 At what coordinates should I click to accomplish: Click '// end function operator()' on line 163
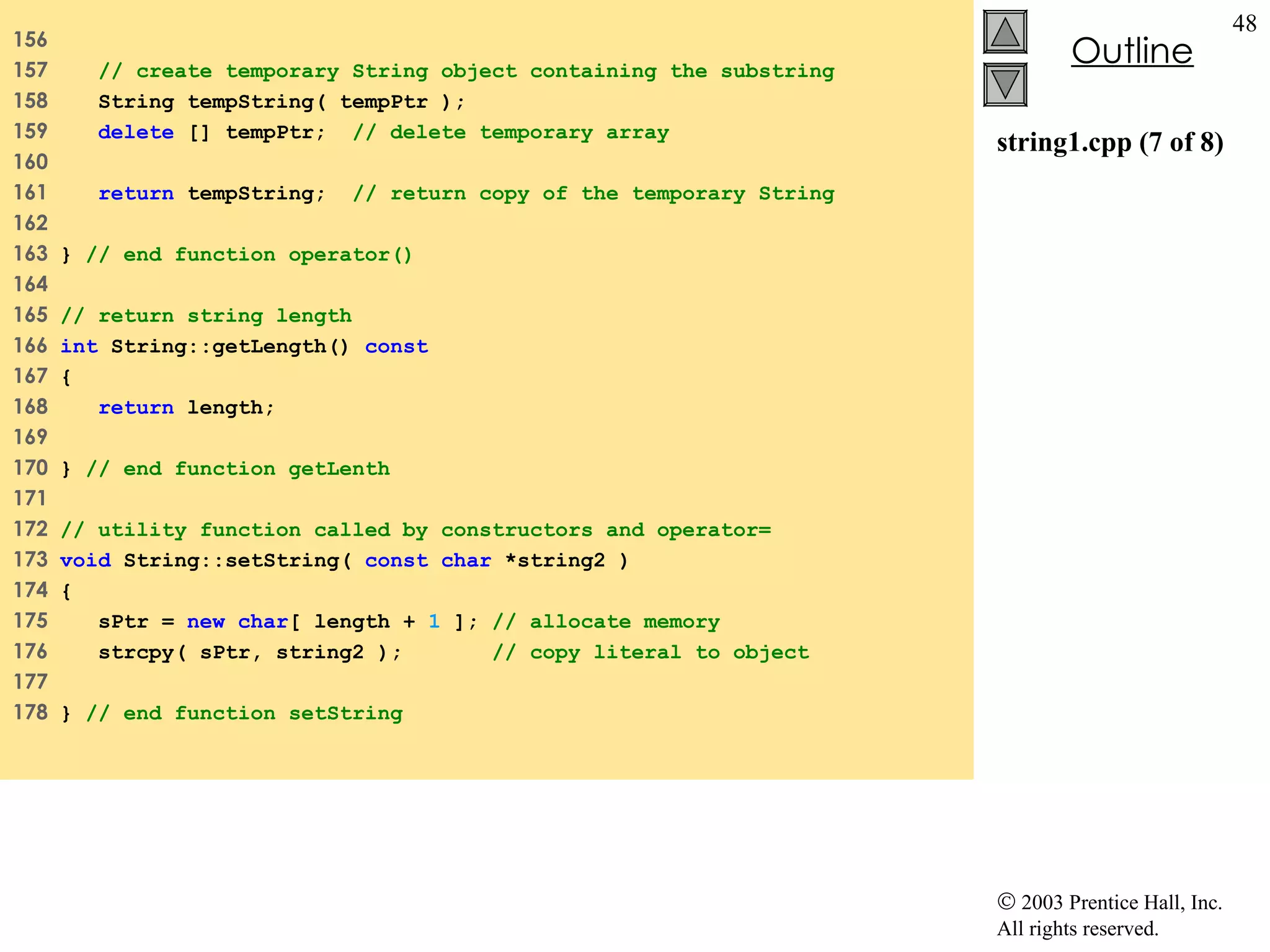coord(249,255)
